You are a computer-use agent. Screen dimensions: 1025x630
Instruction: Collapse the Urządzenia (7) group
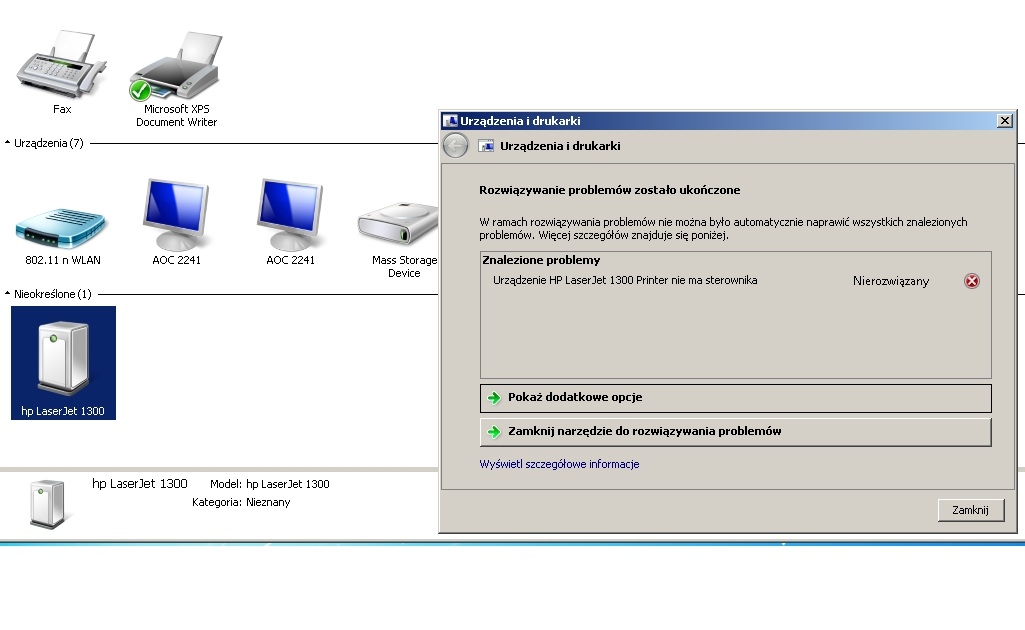pos(7,142)
